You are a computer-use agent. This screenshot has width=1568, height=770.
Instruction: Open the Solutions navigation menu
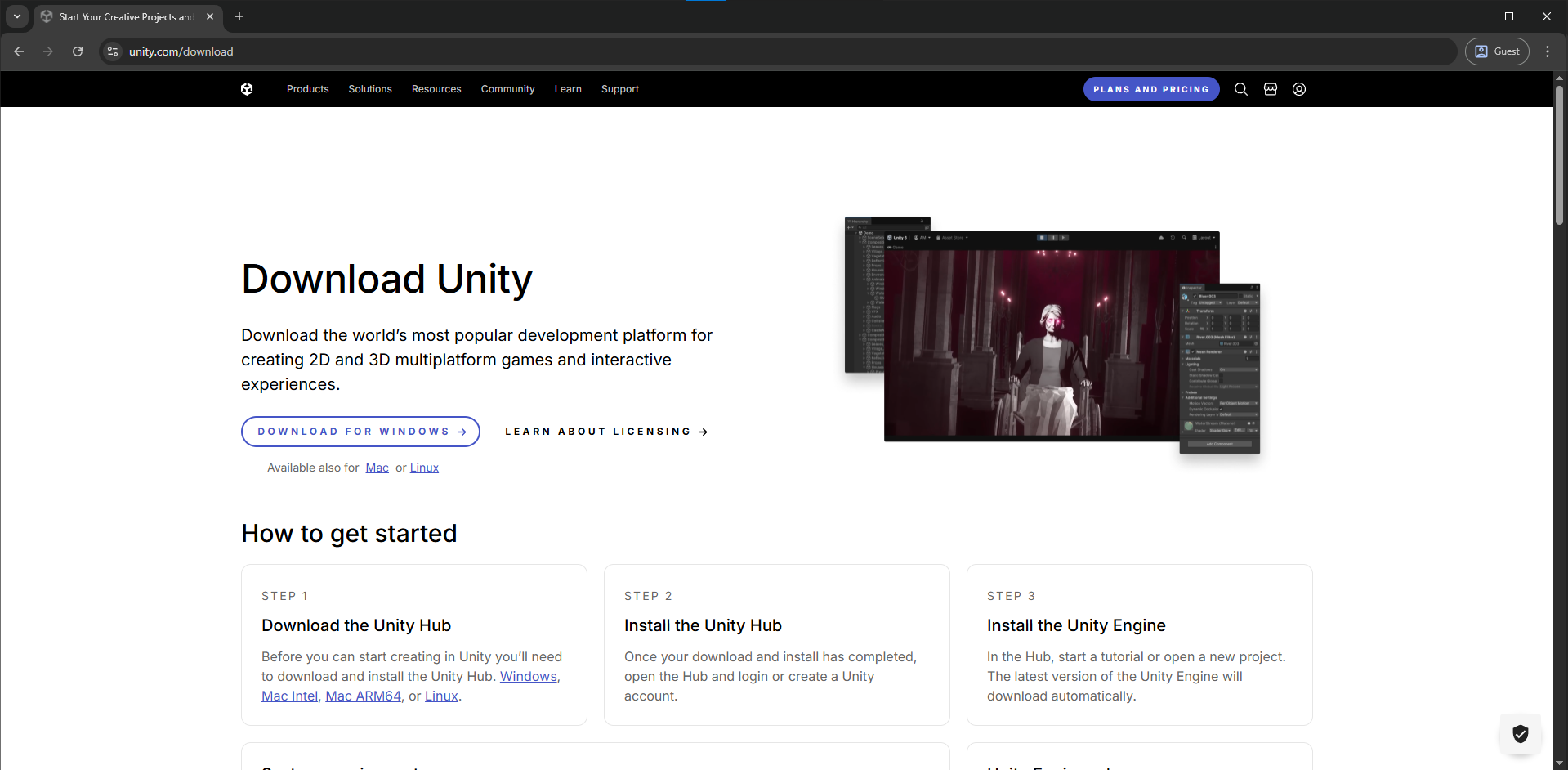pos(369,89)
